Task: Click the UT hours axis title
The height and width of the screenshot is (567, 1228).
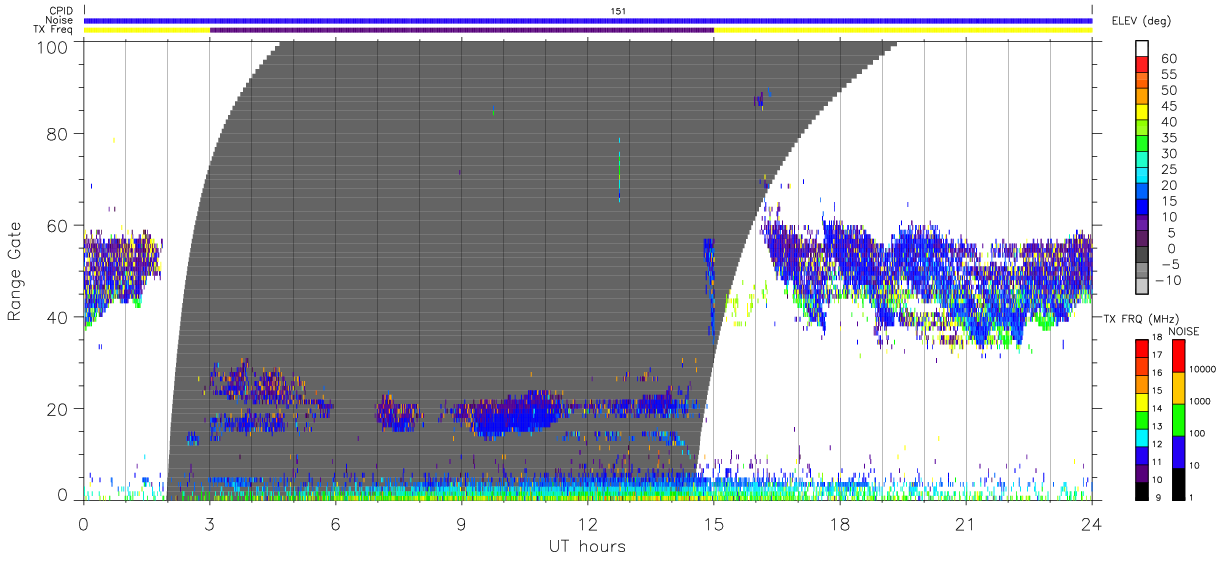Action: point(587,546)
